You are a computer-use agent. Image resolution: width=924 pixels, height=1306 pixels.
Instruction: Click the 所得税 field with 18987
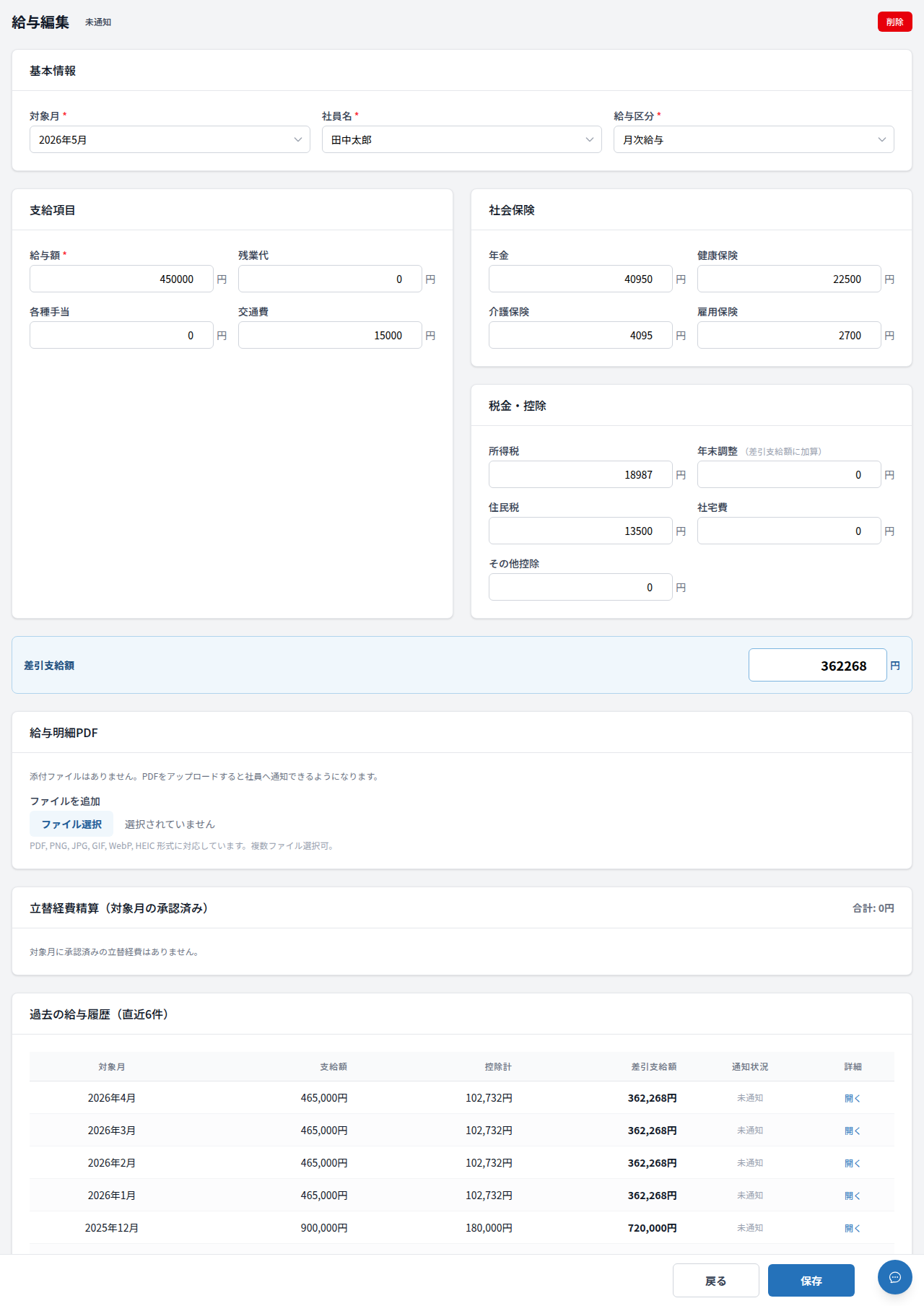[x=580, y=474]
